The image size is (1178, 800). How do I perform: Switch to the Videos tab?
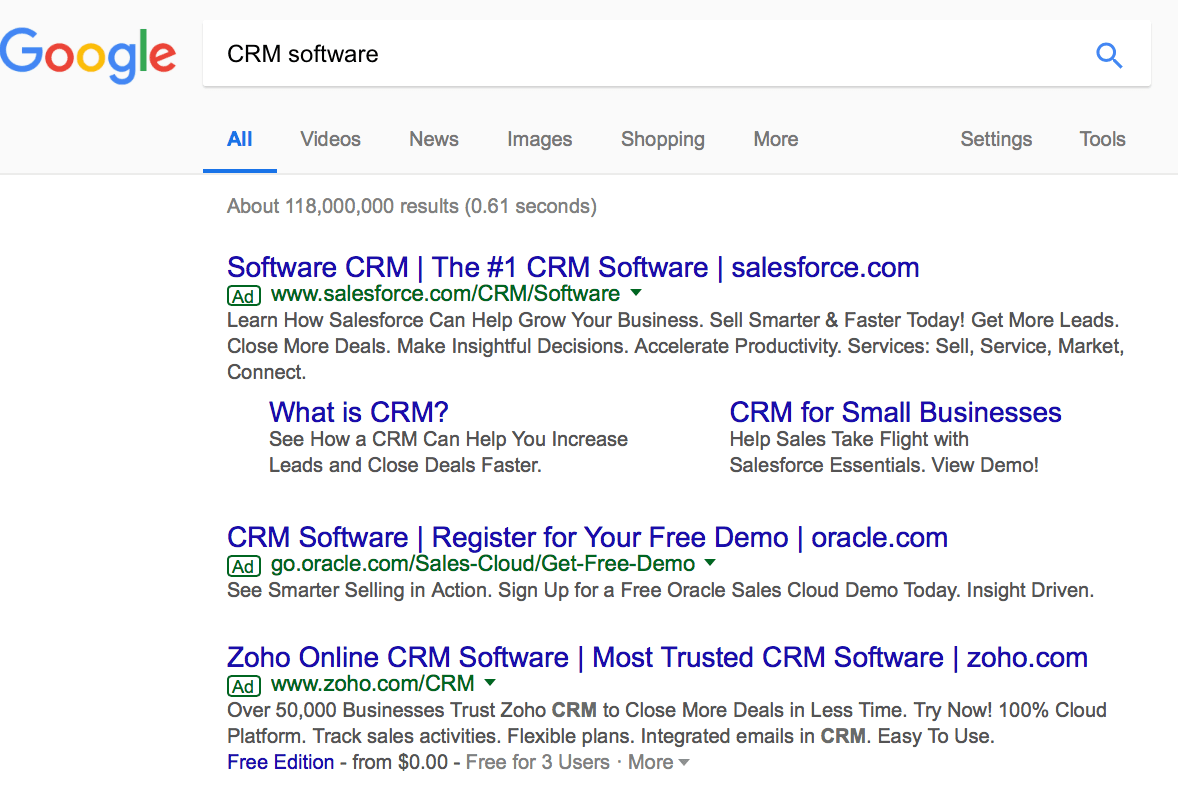point(331,139)
